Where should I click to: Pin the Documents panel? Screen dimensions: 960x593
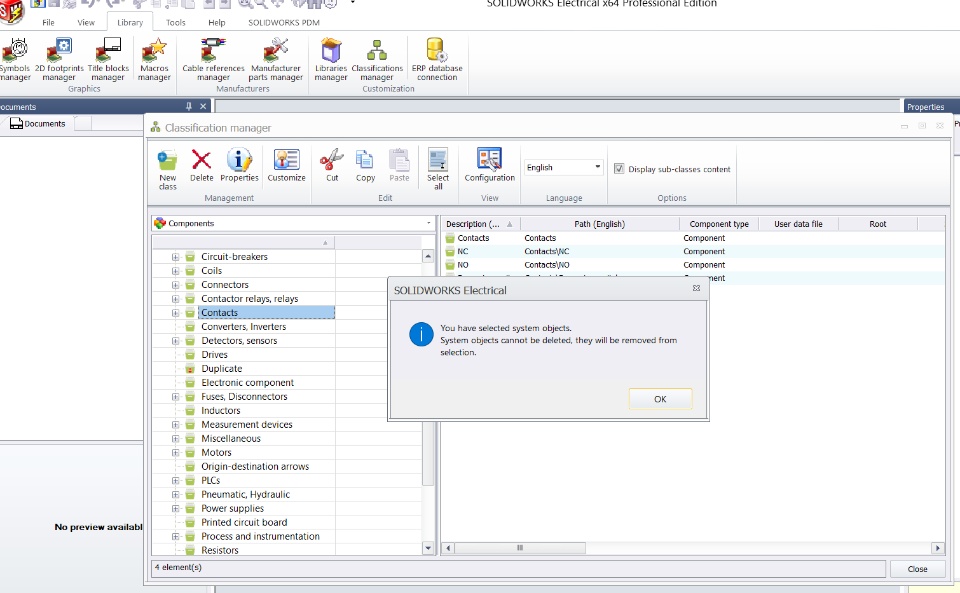point(189,106)
